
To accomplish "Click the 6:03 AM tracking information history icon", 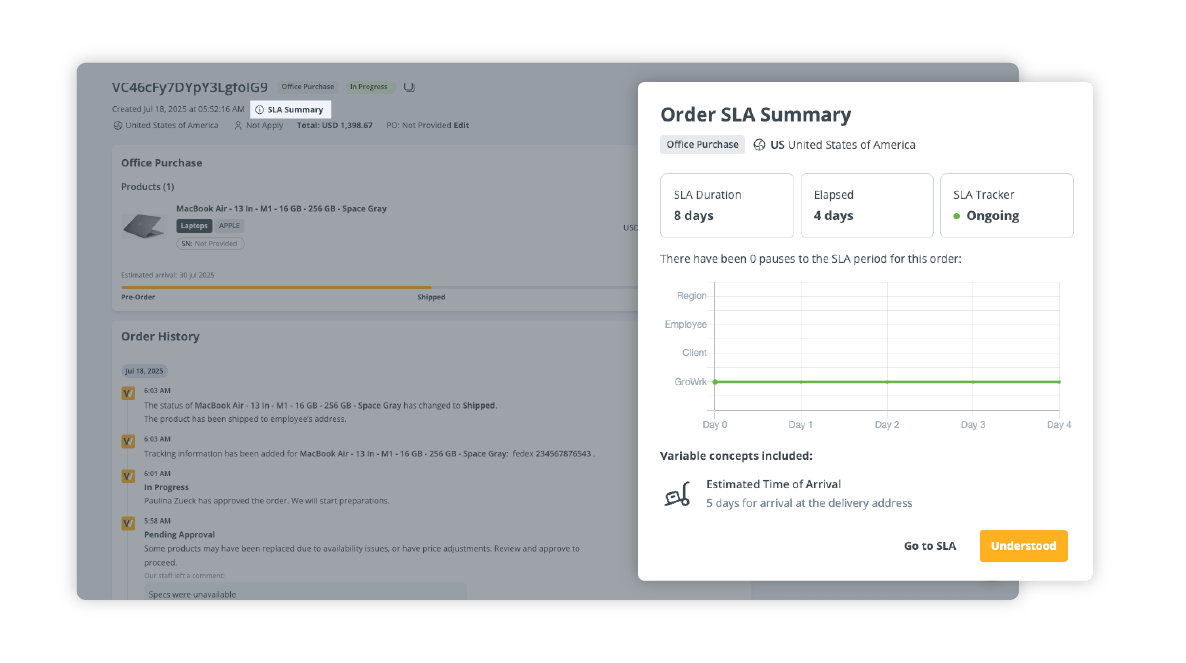I will pyautogui.click(x=129, y=441).
